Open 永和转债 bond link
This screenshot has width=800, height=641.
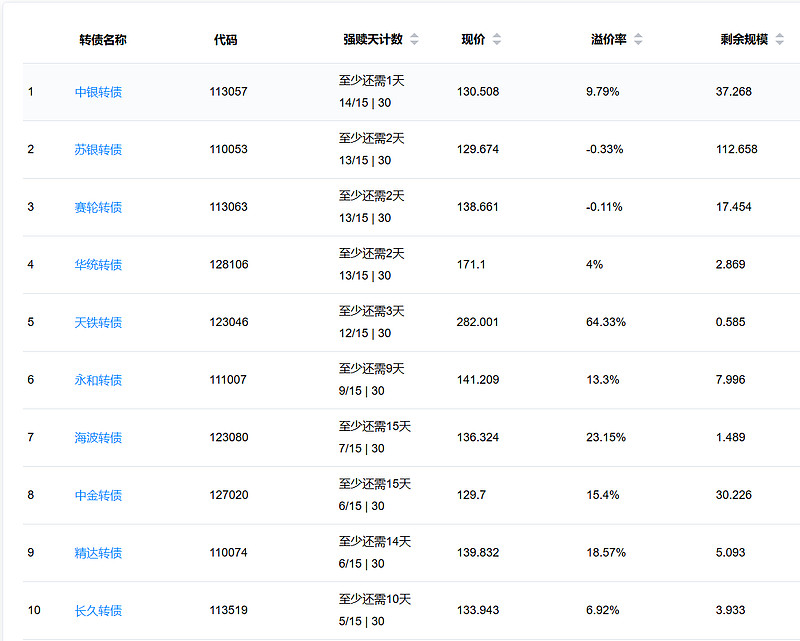98,380
